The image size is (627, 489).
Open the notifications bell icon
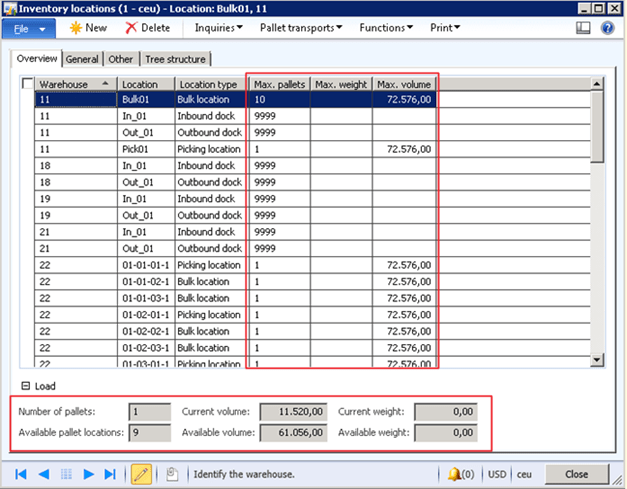453,473
